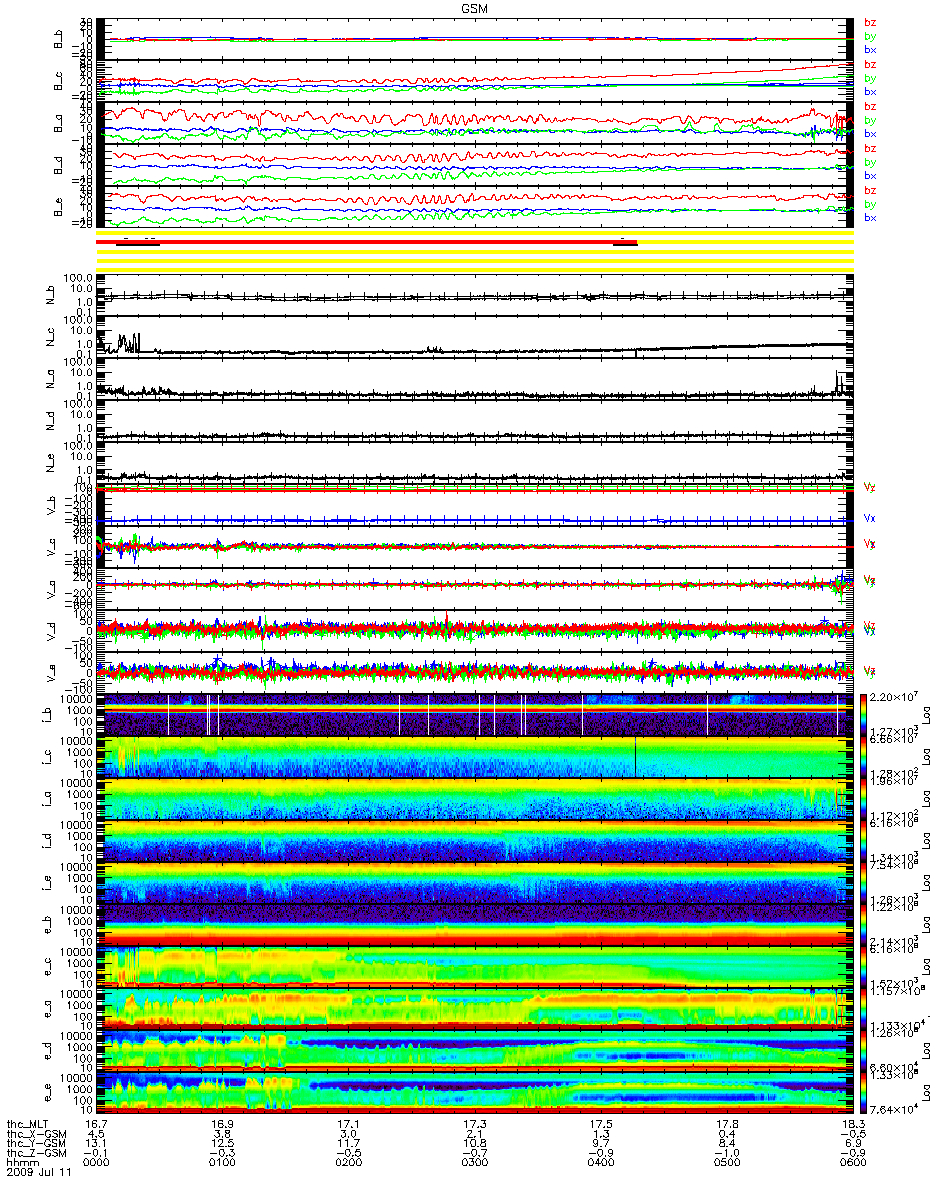The height and width of the screenshot is (1200, 930).
Task: Click the thc_X-GSM row label
Action: pos(35,1135)
